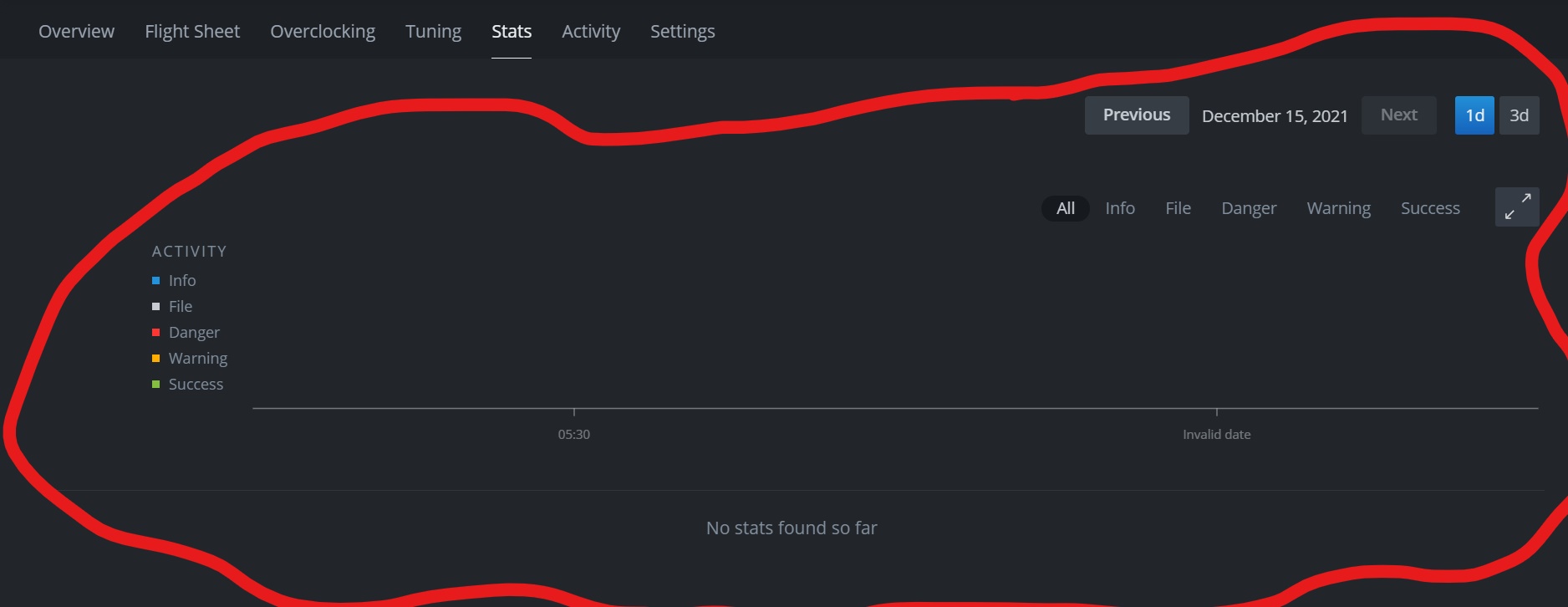This screenshot has height=607, width=1568.
Task: Filter activity by Success events
Action: (1429, 207)
